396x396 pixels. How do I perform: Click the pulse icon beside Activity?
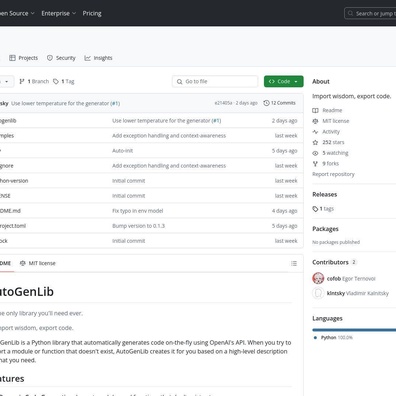tap(315, 132)
